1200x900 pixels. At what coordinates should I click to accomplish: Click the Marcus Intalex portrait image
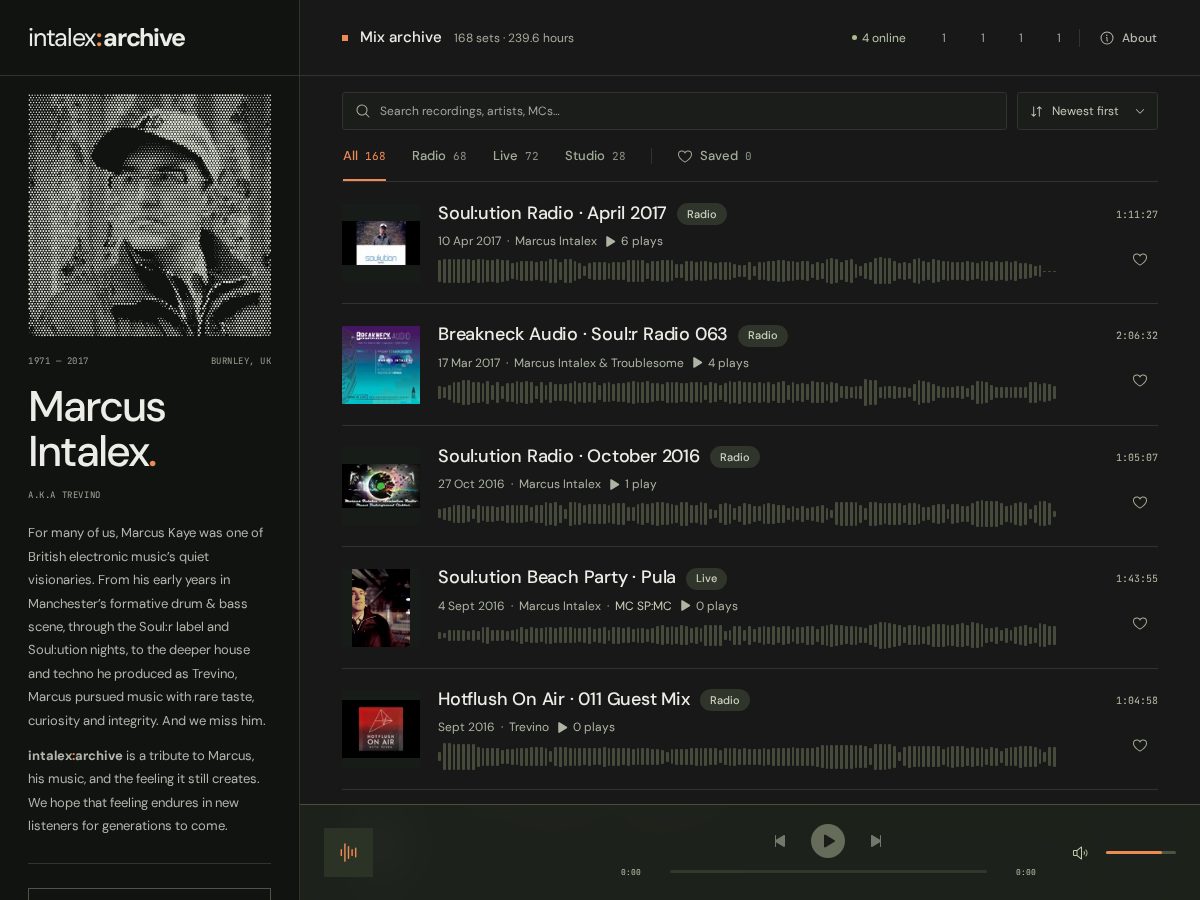pos(150,215)
